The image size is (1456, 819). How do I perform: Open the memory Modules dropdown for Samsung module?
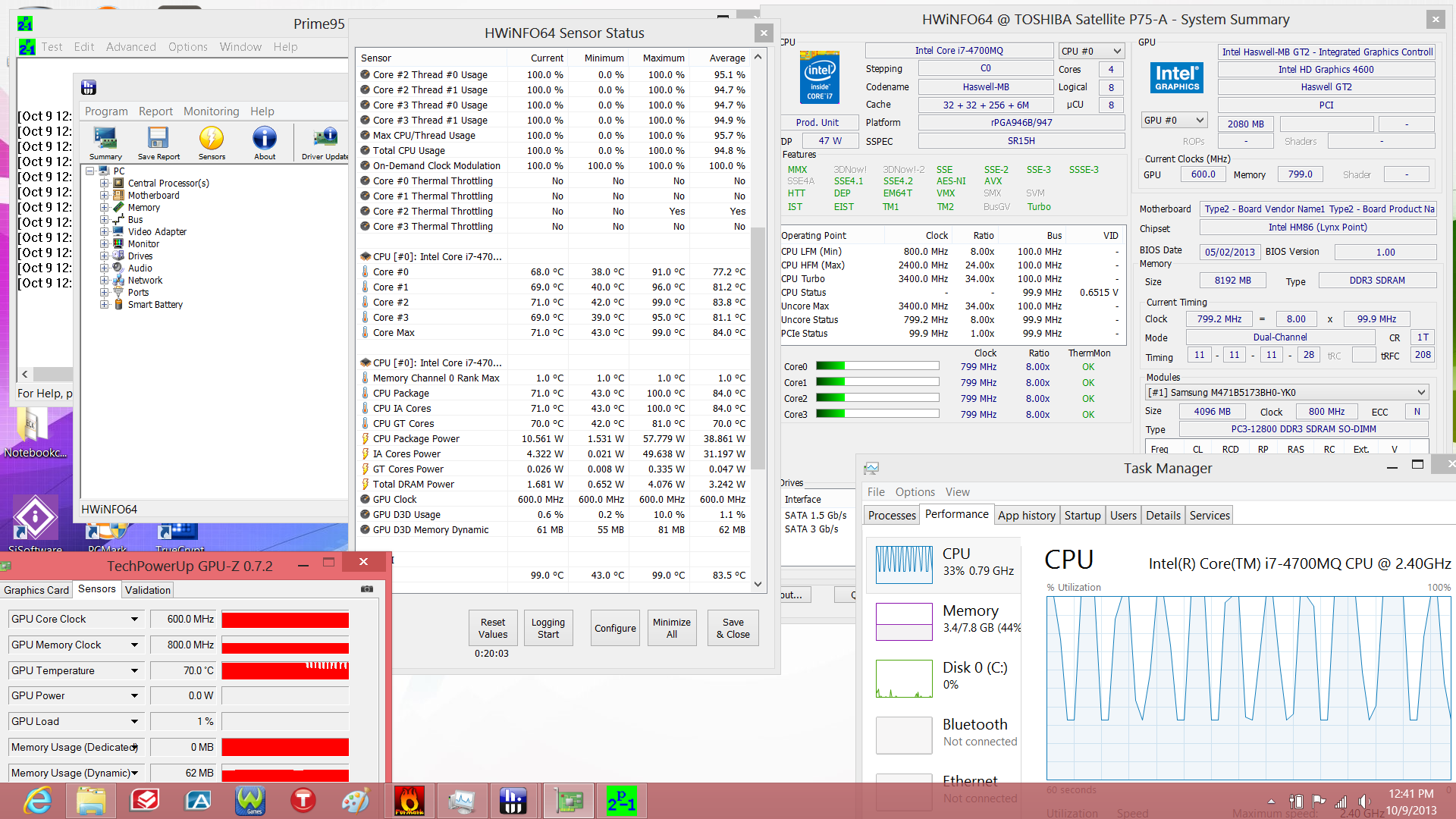point(1287,392)
